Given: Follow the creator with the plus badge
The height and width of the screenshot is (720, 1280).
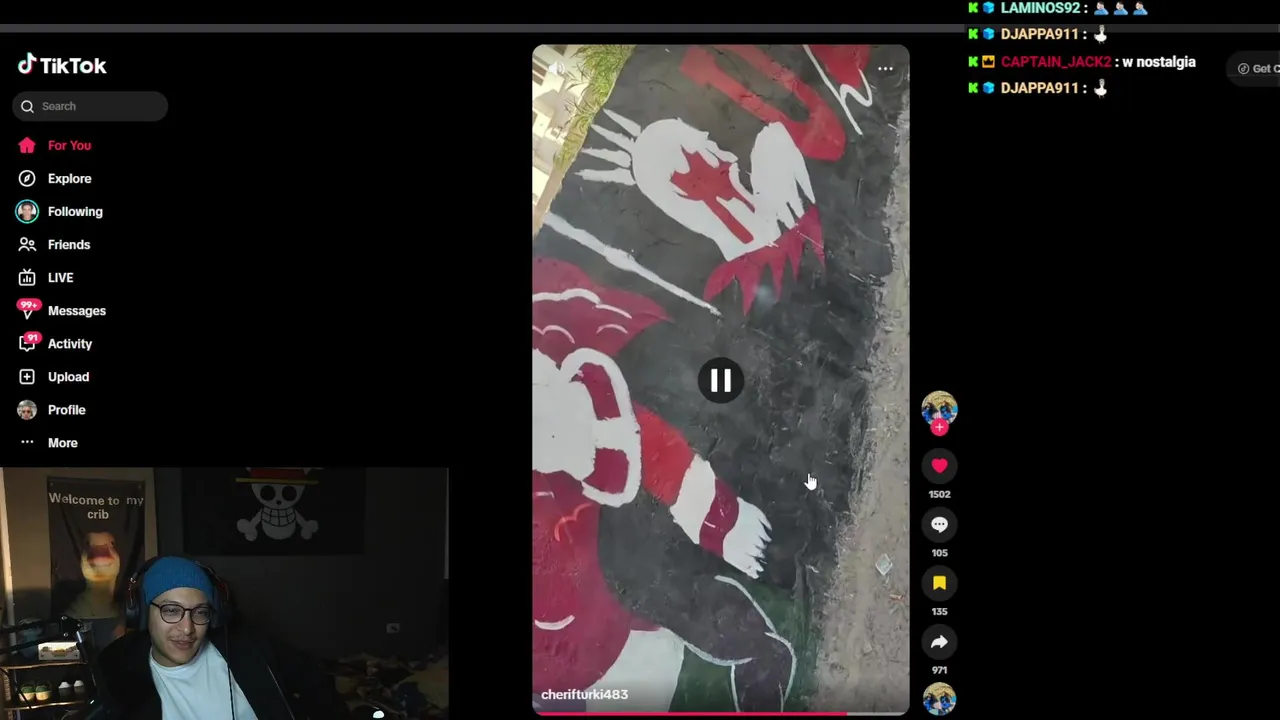Looking at the screenshot, I should (939, 428).
